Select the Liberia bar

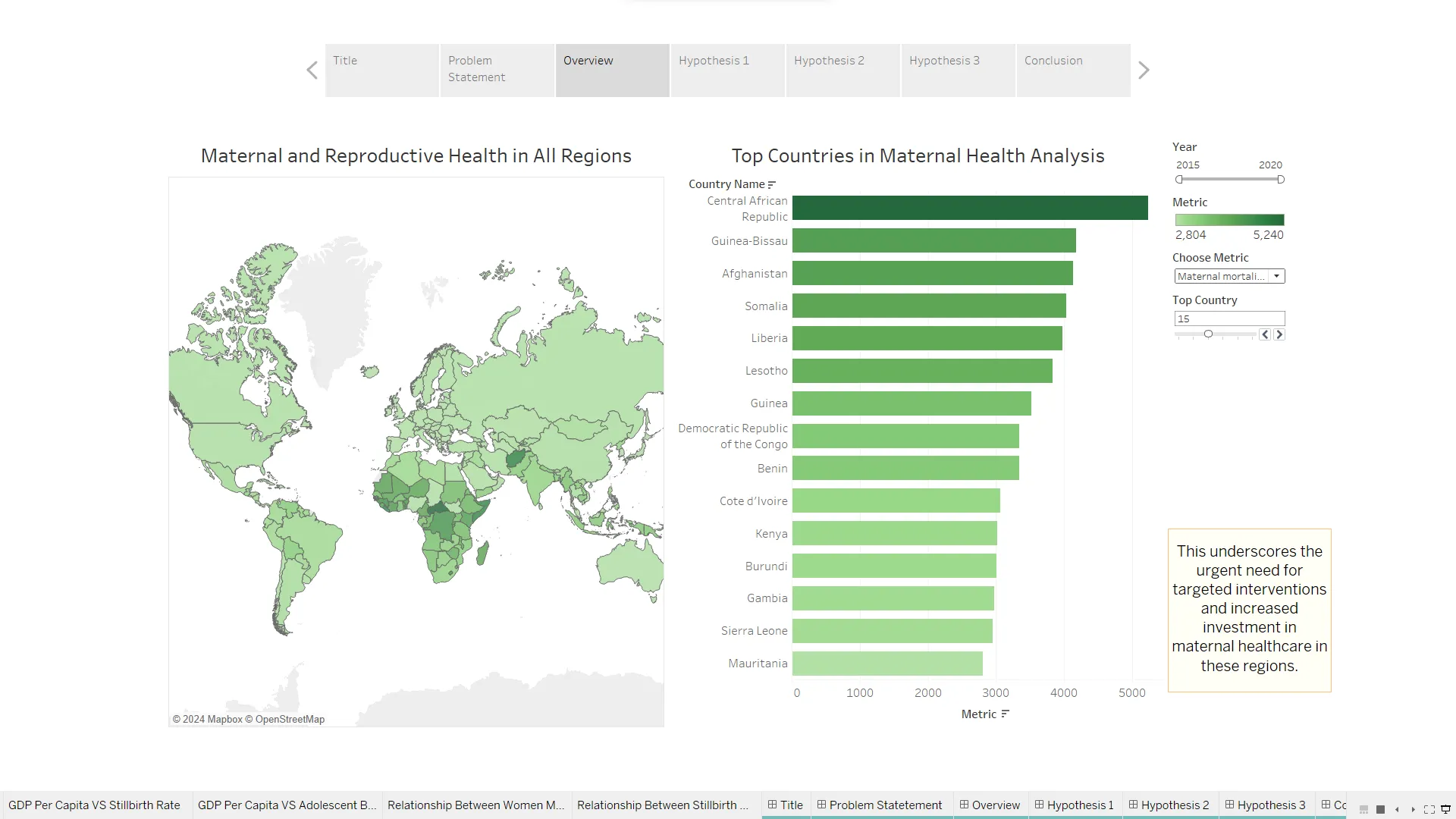pyautogui.click(x=927, y=338)
